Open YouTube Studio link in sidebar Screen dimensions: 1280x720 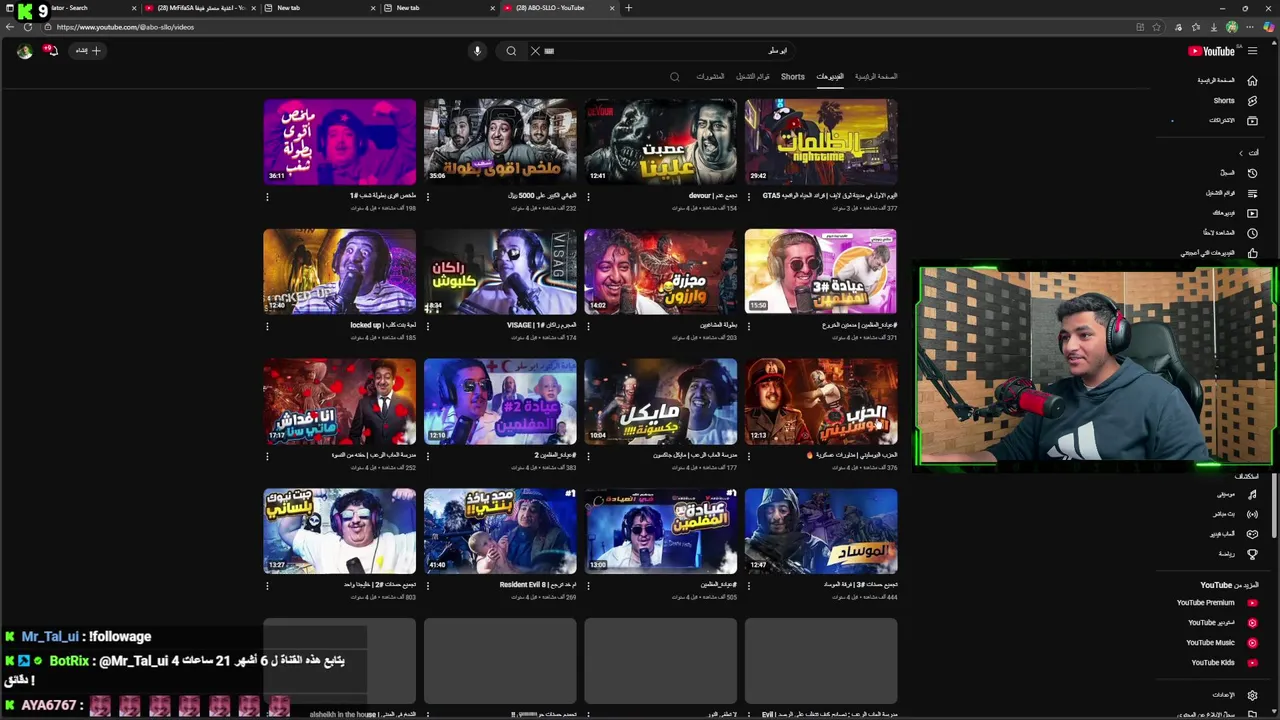click(1211, 623)
